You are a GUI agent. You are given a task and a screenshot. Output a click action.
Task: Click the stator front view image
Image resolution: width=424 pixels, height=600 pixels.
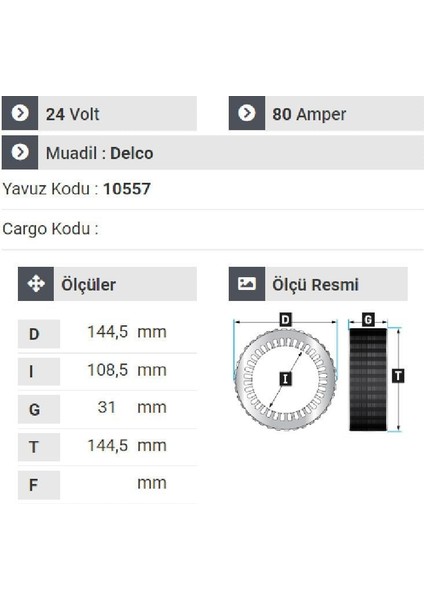286,379
